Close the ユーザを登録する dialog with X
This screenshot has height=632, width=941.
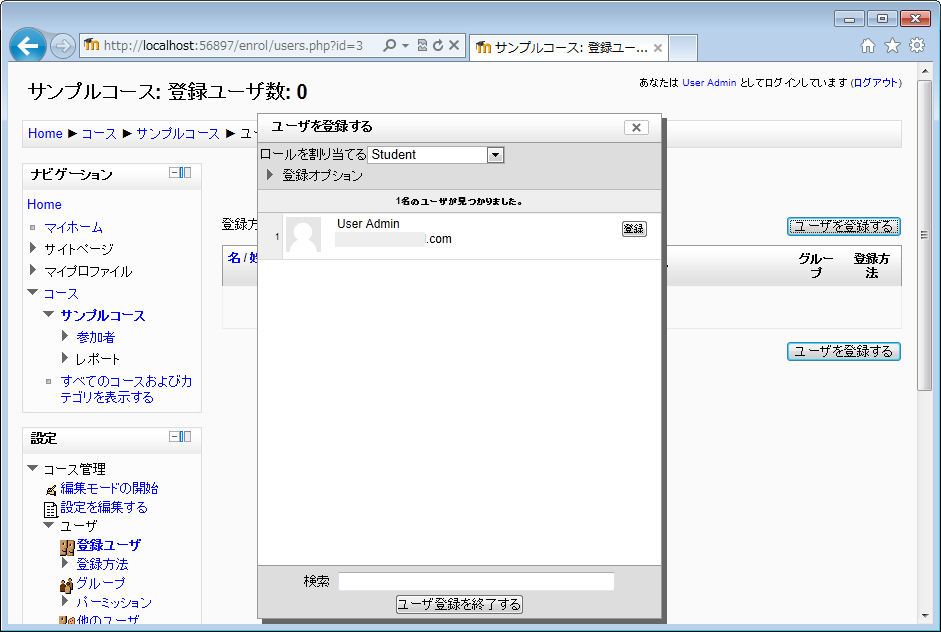pyautogui.click(x=636, y=127)
